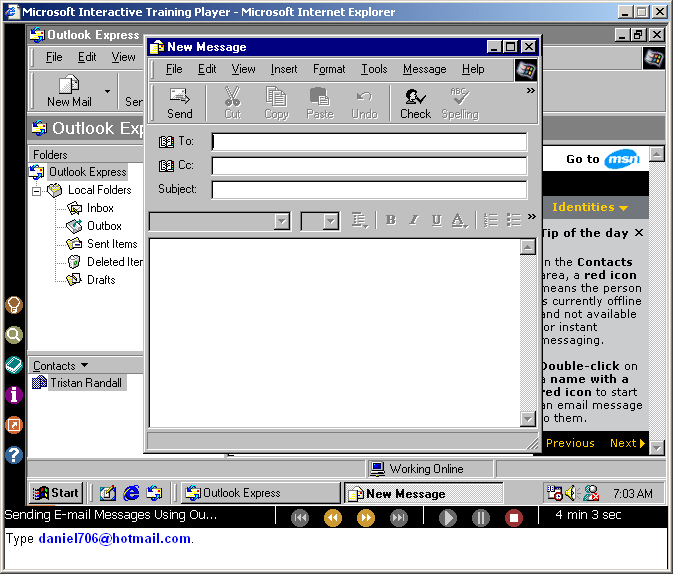This screenshot has height=574, width=673.
Task: Toggle numbered list formatting
Action: (491, 220)
